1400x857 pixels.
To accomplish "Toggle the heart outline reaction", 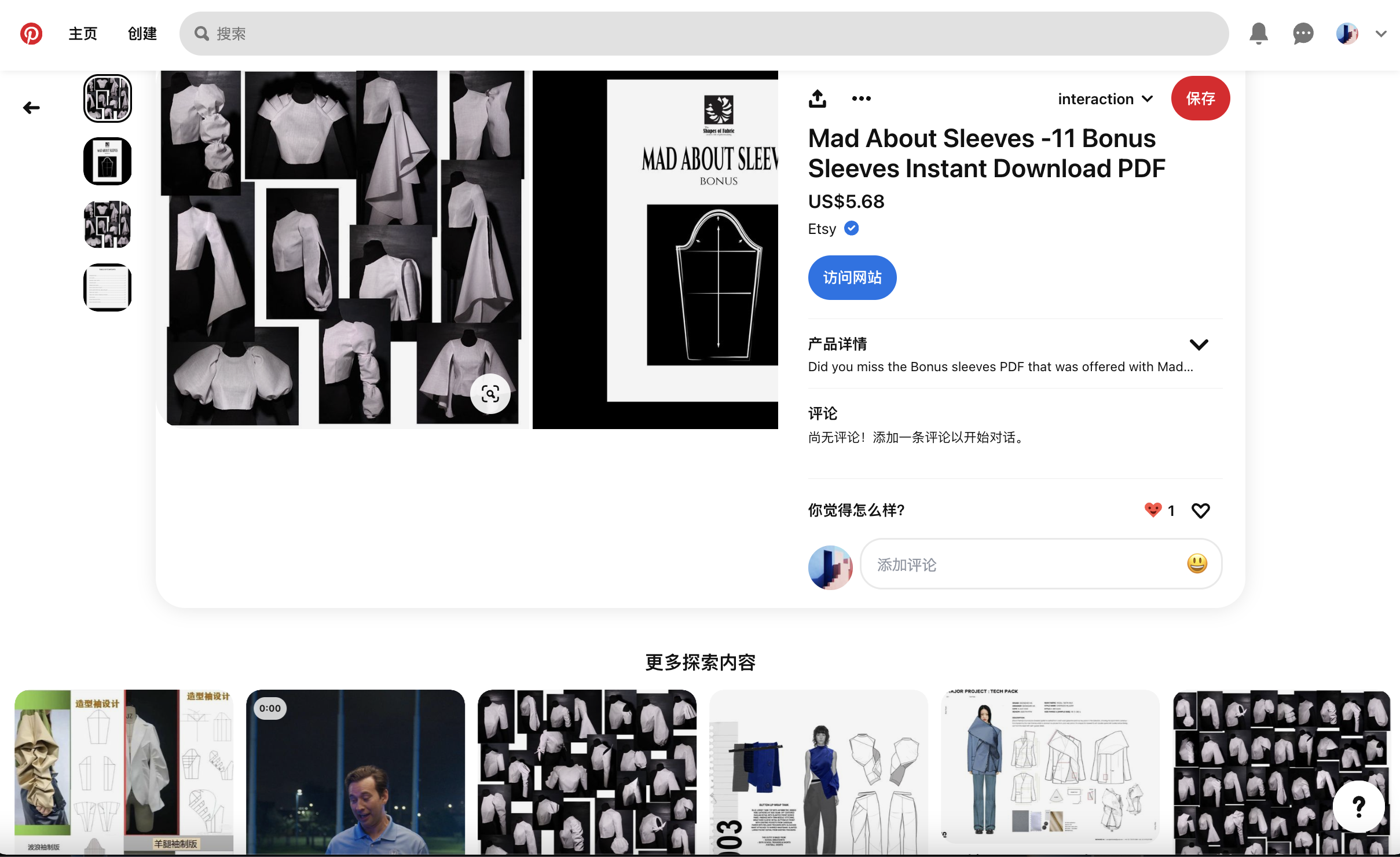I will tap(1200, 511).
